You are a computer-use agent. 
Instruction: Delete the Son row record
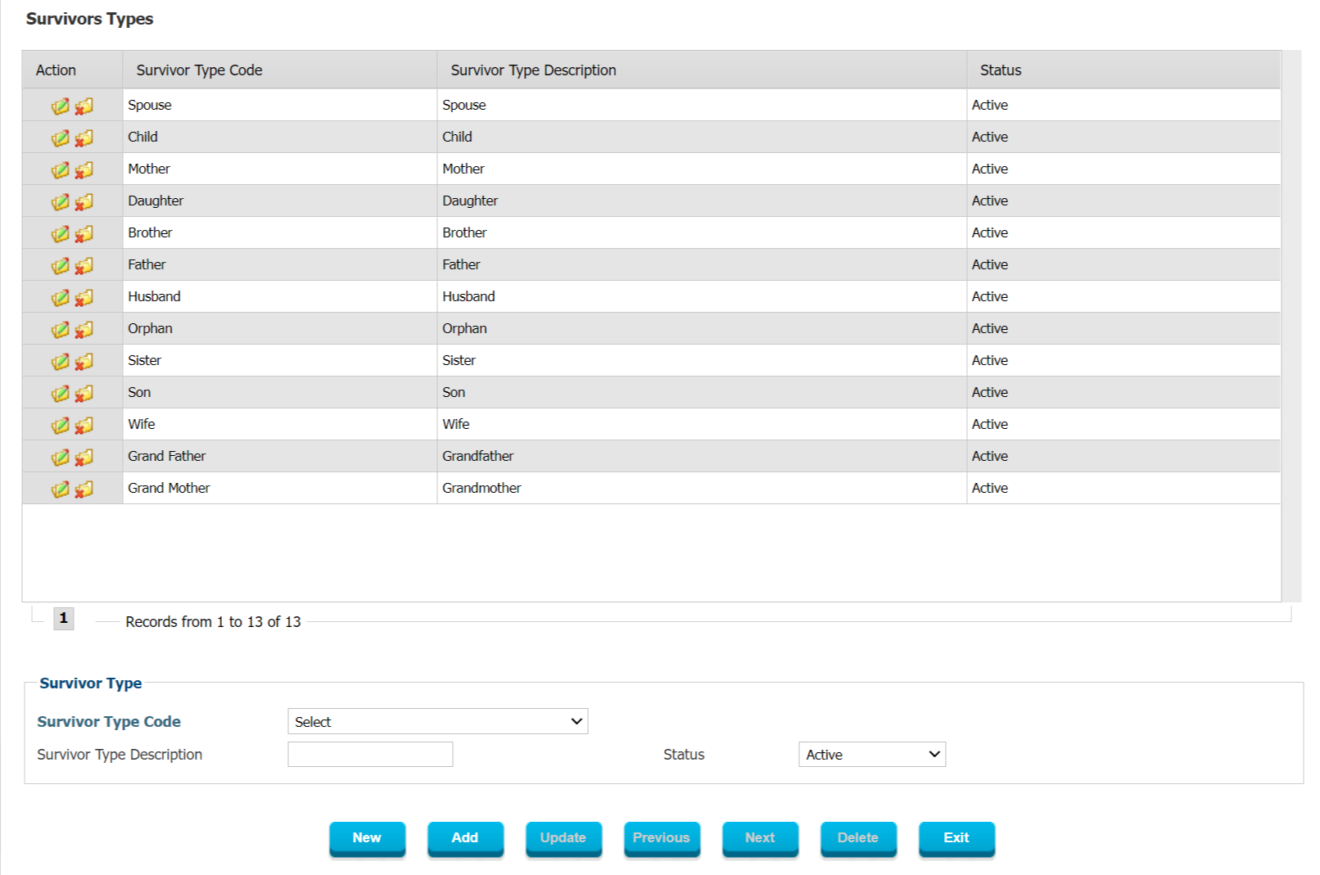coord(84,394)
